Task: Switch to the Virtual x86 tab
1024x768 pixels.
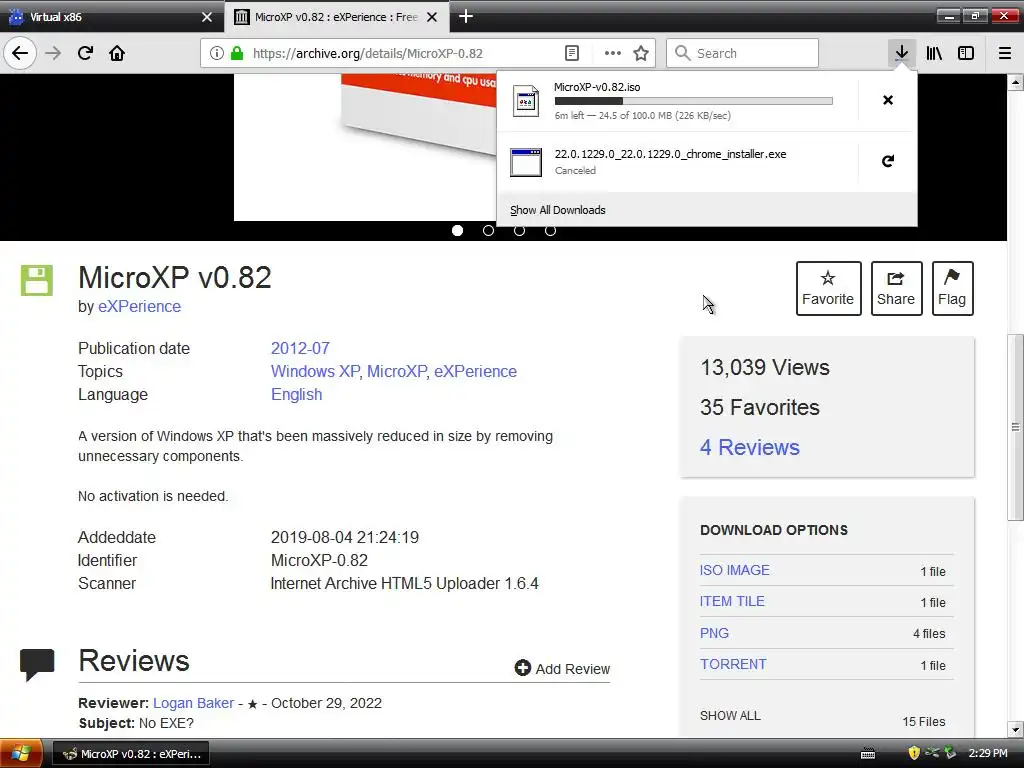Action: [111, 17]
